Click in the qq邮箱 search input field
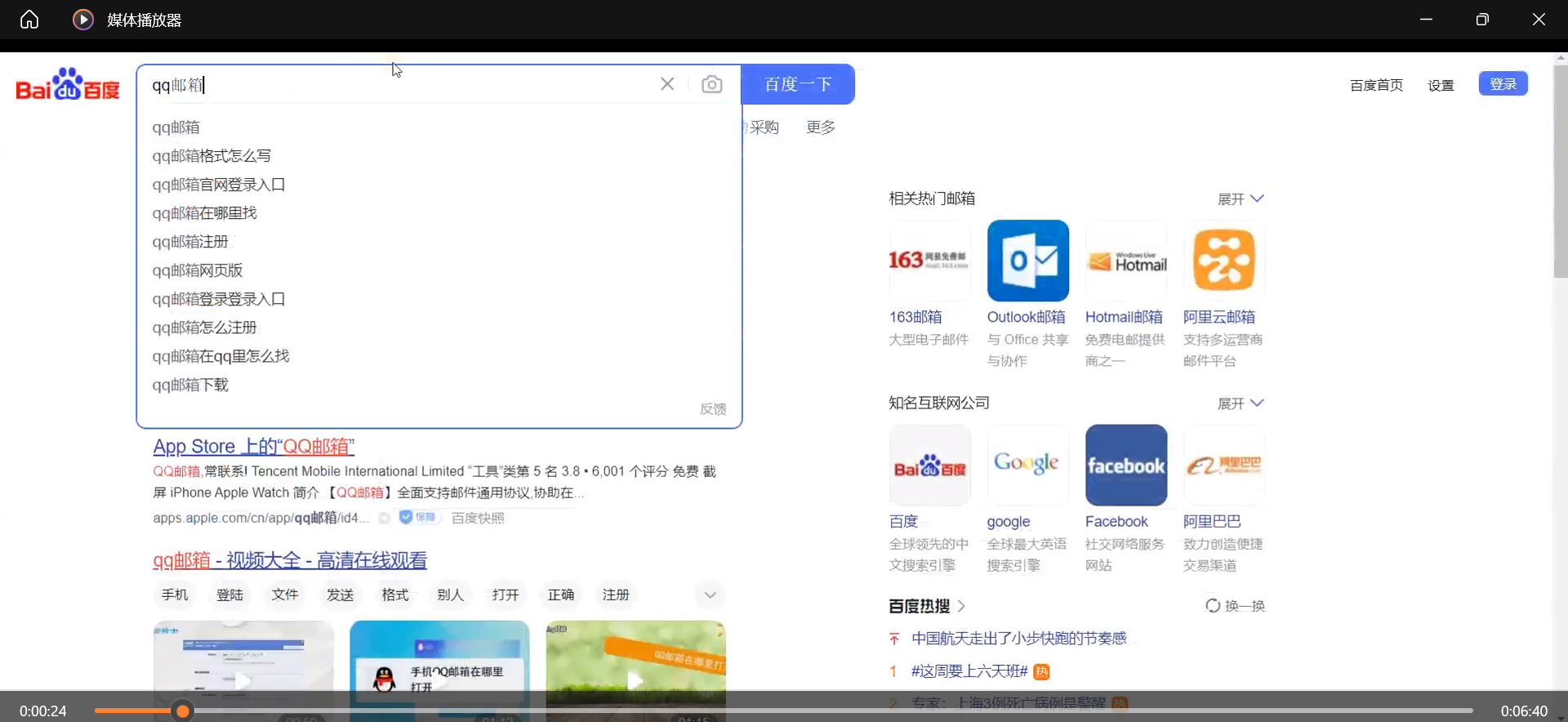 click(x=400, y=84)
